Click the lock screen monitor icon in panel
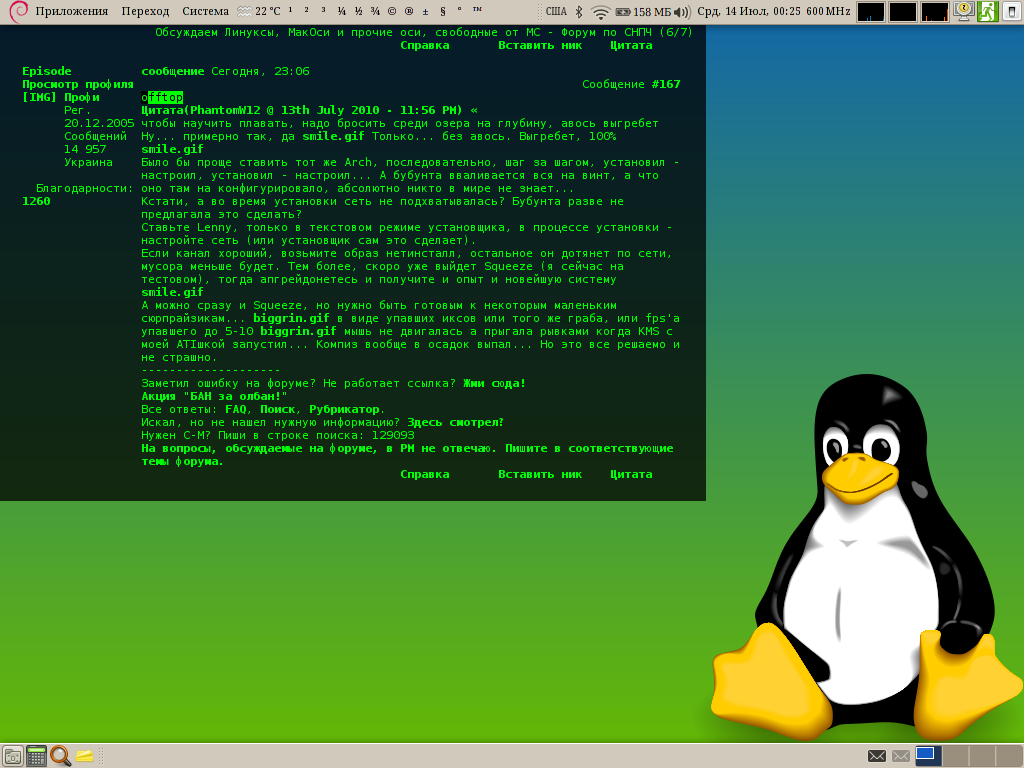This screenshot has width=1024, height=768. pos(964,11)
